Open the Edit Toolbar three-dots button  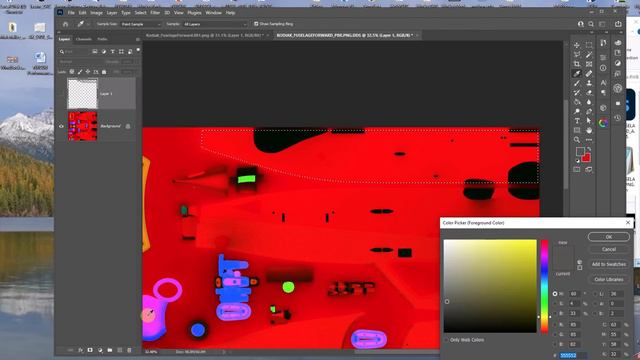click(x=589, y=140)
